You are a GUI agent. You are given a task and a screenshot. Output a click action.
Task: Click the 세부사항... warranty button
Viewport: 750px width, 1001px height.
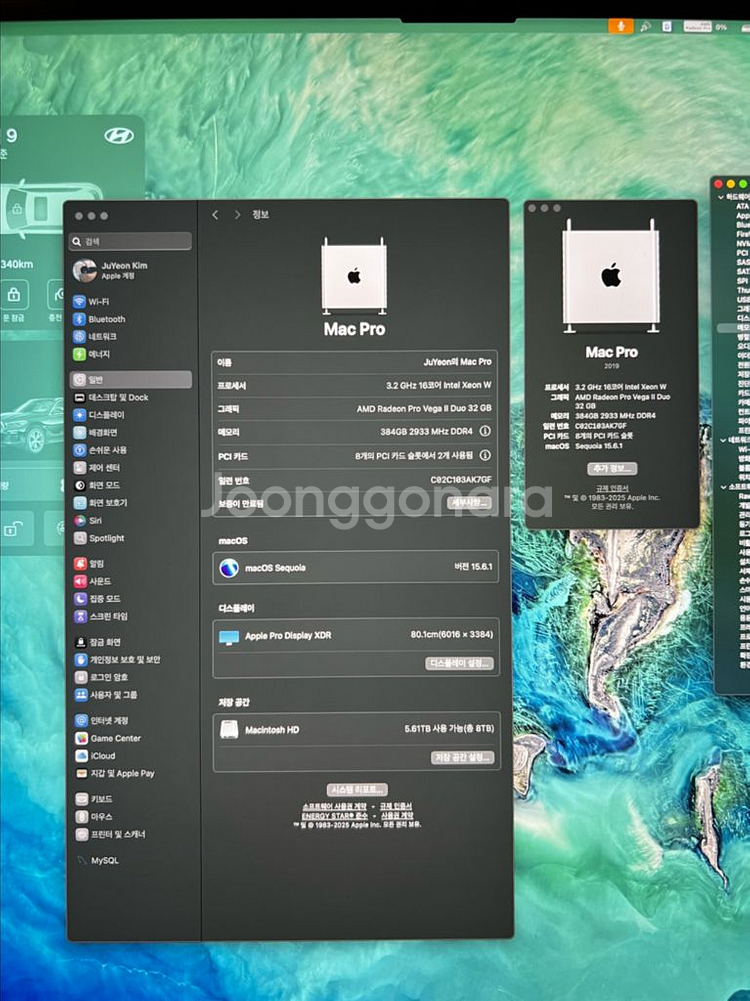[x=469, y=503]
